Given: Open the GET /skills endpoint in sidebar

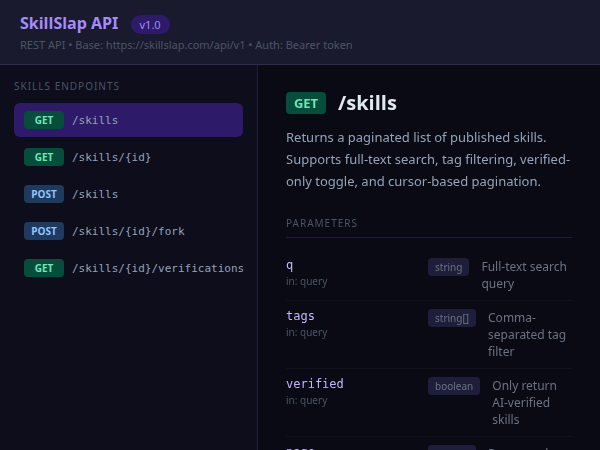Looking at the screenshot, I should pyautogui.click(x=128, y=120).
